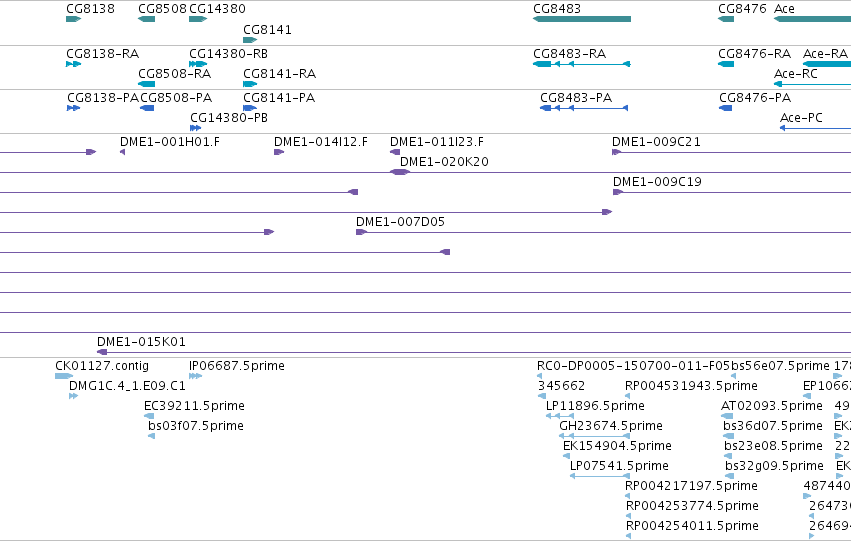Select CG8138-PA protein label
851x541 pixels.
[x=103, y=98]
